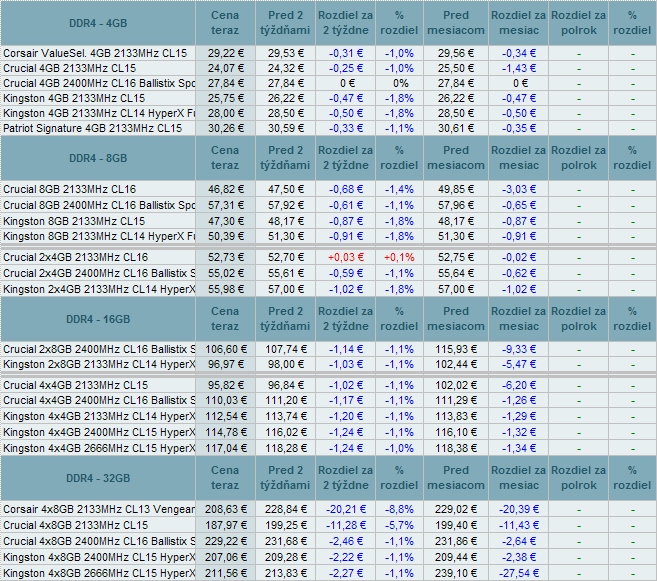Click Kingston 2x4GB 2133MHz CL14 HyperX row name
657x581 pixels.
(x=99, y=289)
